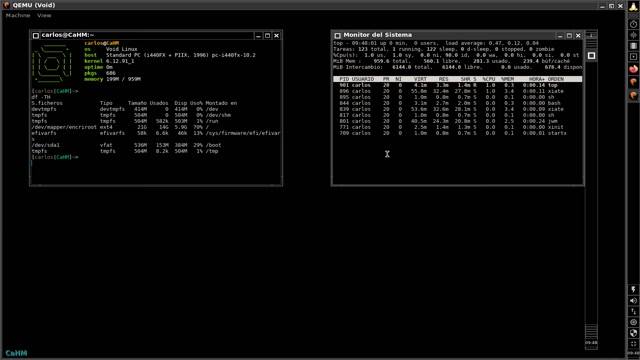Minimize the carlos@CaHM terminal window
This screenshot has height=360, width=640.
(x=258, y=36)
